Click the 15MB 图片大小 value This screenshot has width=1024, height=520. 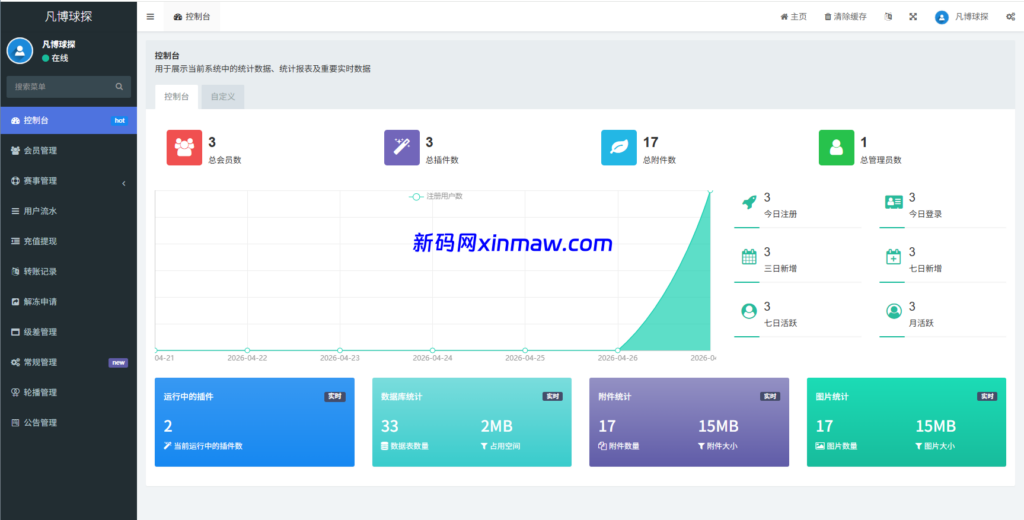936,427
